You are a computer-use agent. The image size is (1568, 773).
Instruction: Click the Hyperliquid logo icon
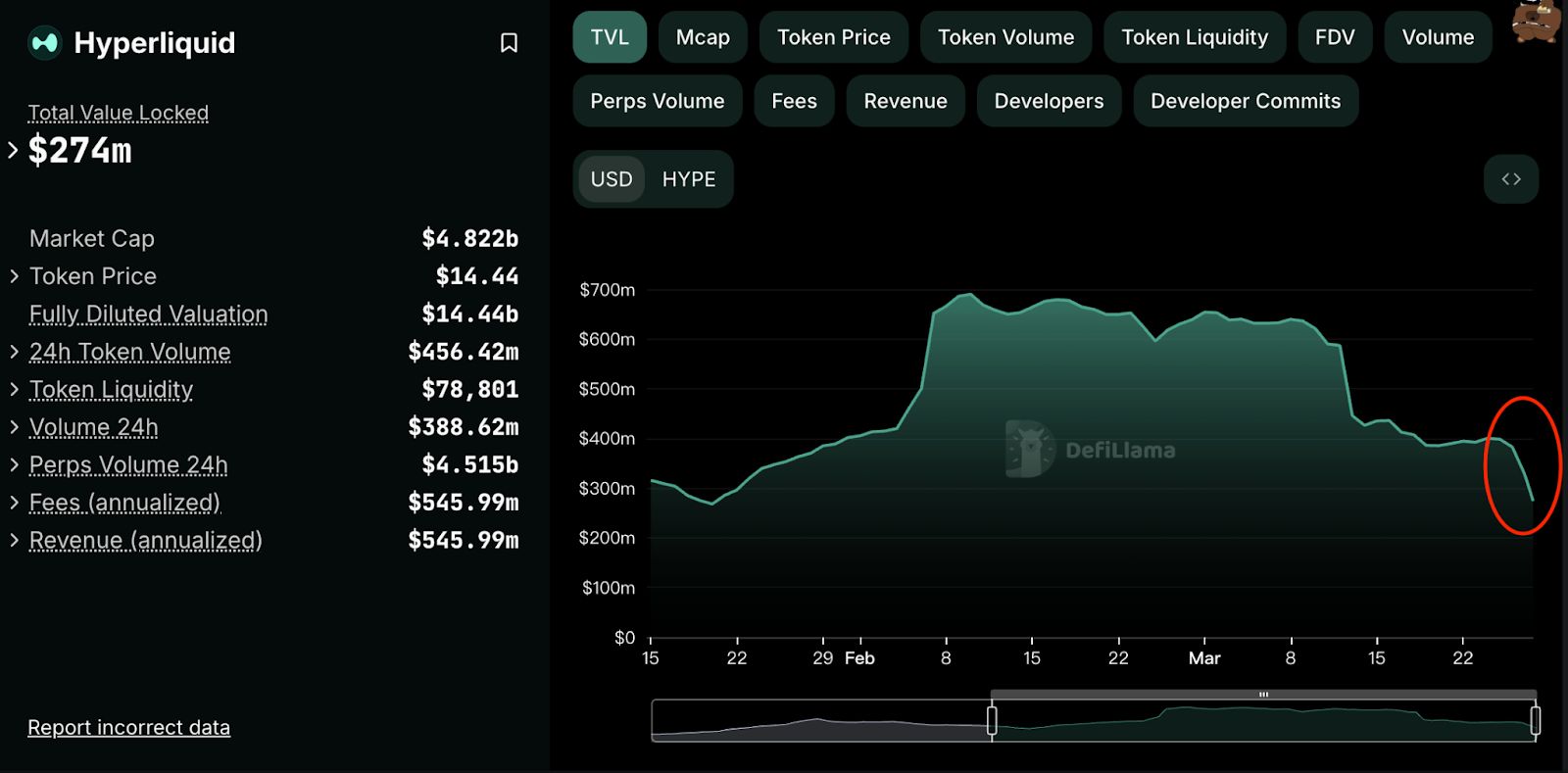[x=44, y=43]
